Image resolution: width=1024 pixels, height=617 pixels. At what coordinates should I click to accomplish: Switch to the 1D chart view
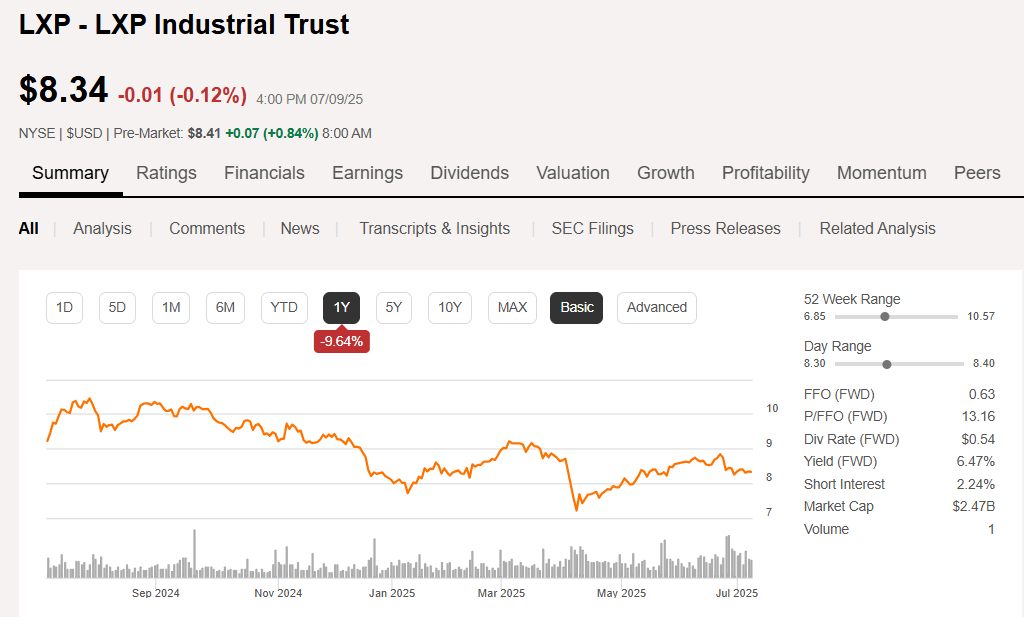point(64,308)
